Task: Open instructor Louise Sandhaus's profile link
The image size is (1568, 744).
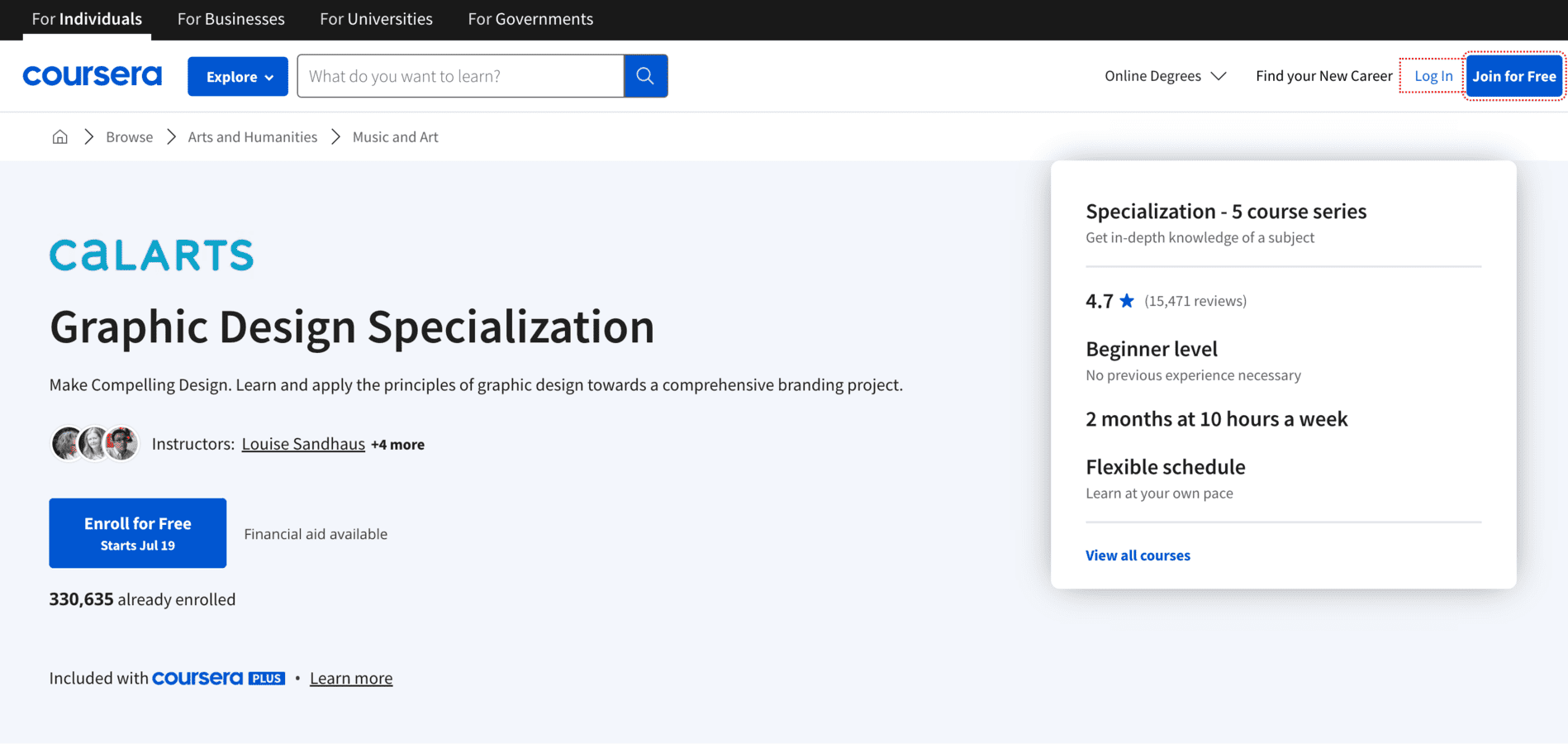Action: [x=303, y=444]
